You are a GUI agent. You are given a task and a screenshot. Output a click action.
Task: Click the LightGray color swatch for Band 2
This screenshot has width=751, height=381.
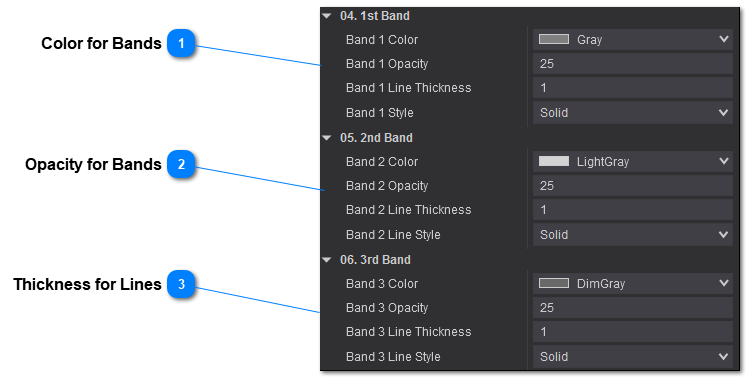554,162
